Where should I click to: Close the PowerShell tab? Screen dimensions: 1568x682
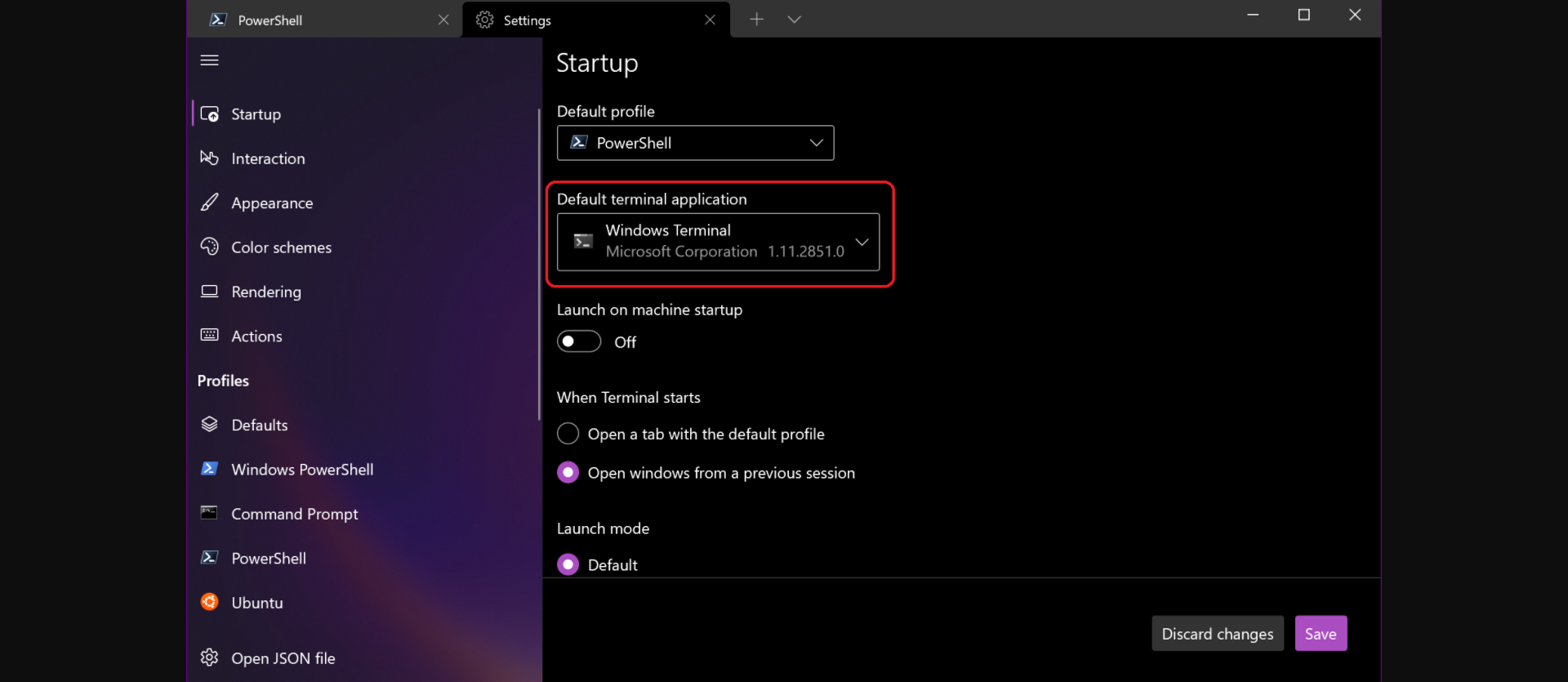[443, 20]
